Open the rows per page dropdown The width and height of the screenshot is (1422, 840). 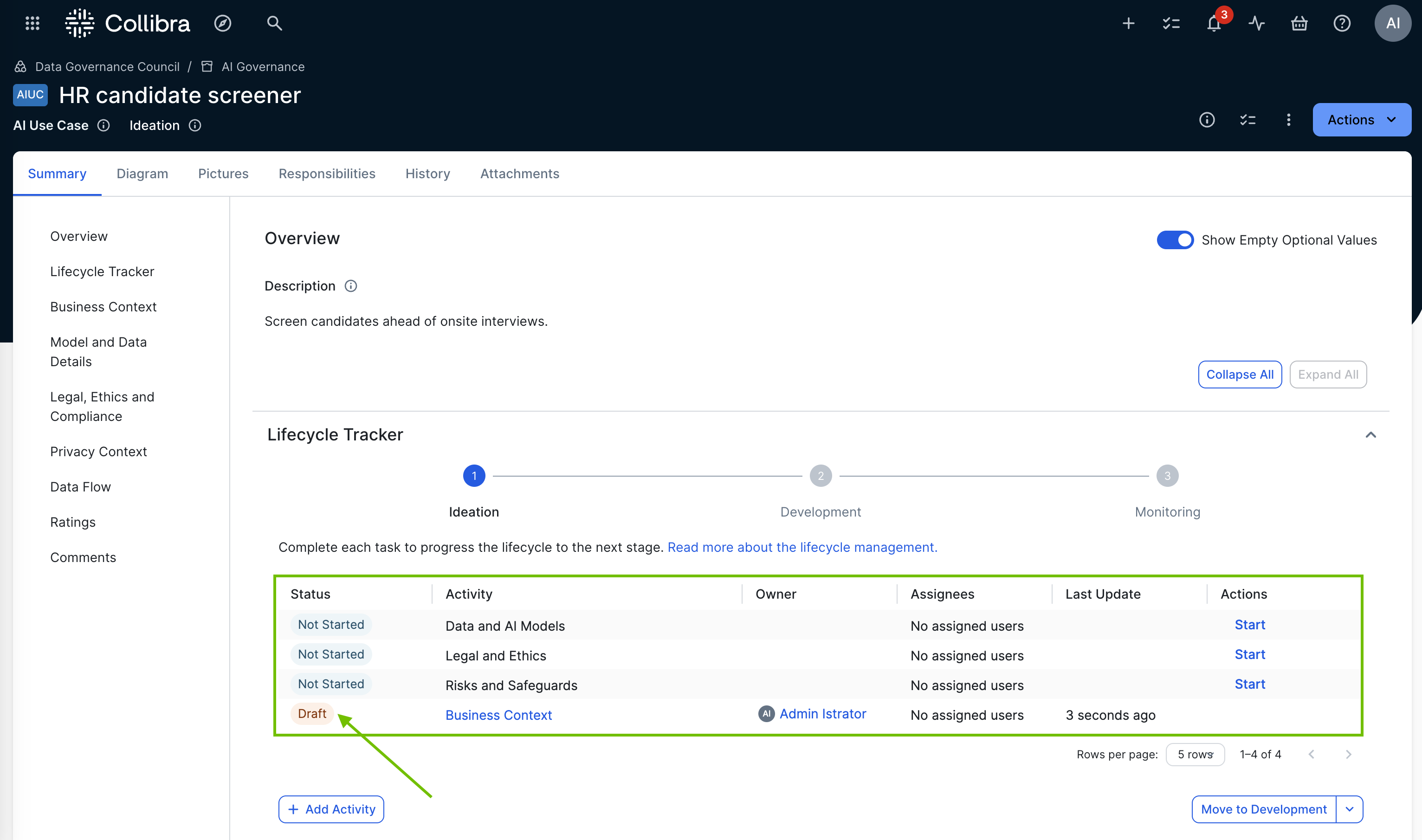pos(1195,755)
